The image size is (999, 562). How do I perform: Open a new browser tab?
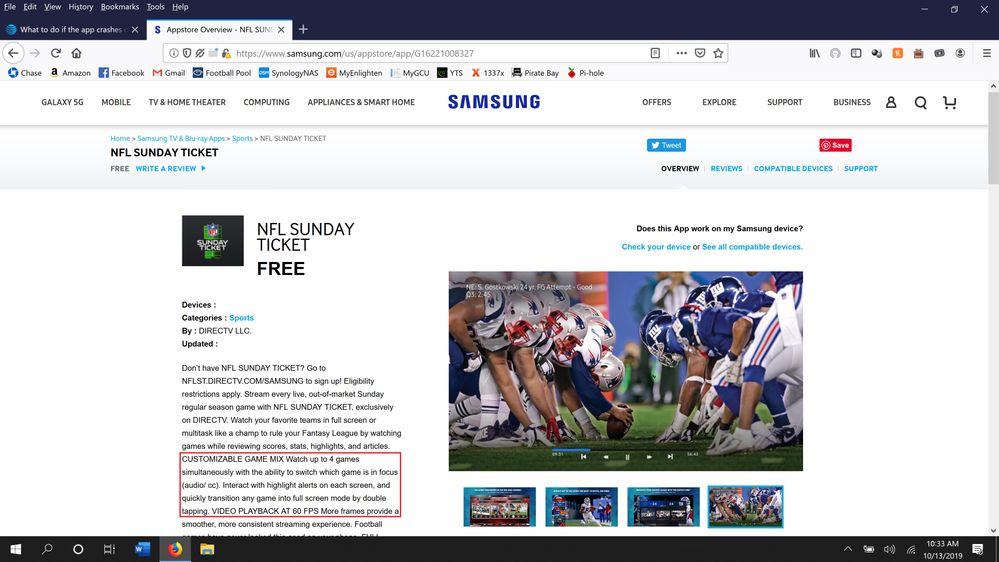pyautogui.click(x=303, y=29)
